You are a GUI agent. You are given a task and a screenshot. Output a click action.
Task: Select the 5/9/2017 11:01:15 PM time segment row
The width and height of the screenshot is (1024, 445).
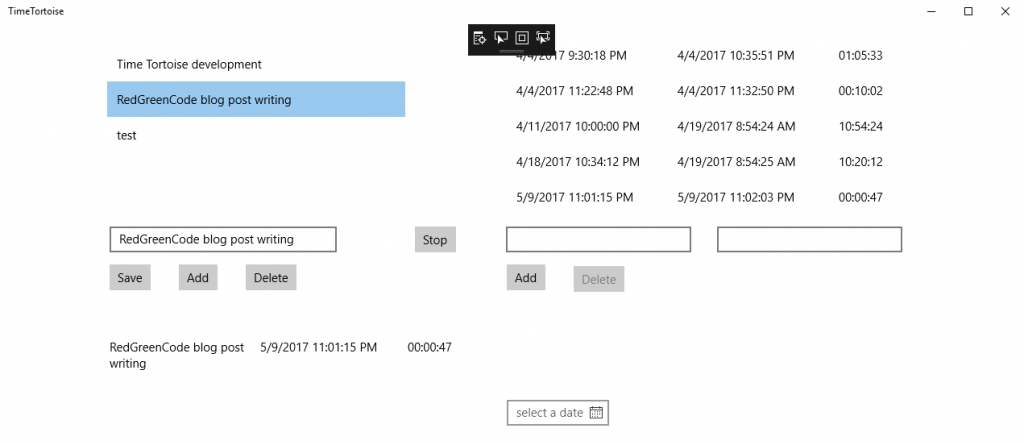point(700,198)
